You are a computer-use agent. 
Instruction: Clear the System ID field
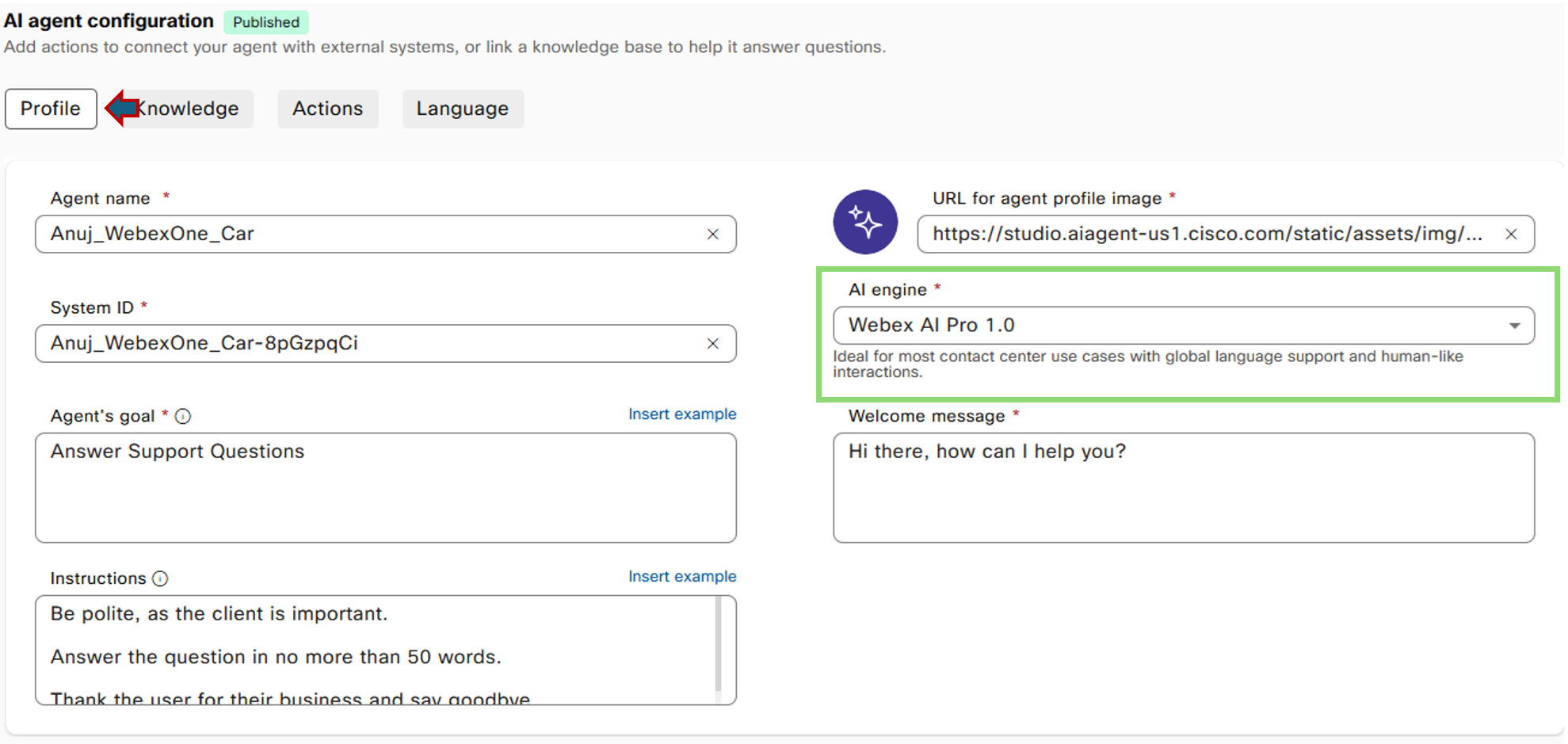tap(712, 344)
